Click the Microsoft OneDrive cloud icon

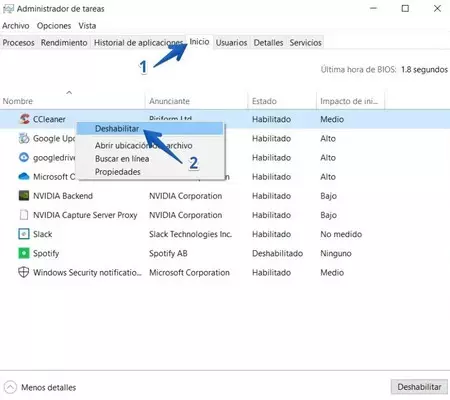coord(24,176)
